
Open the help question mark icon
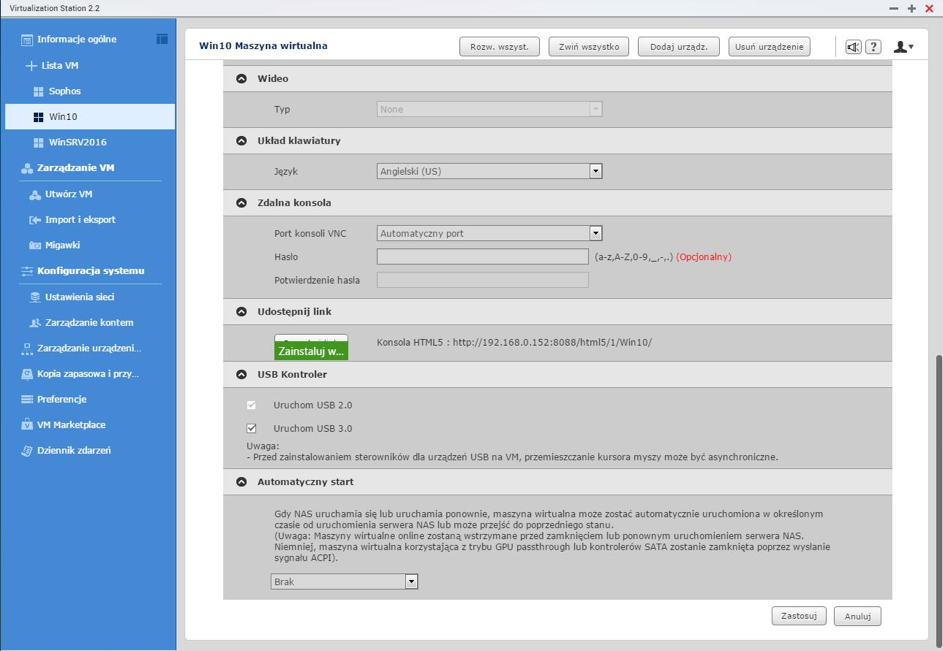click(x=873, y=47)
